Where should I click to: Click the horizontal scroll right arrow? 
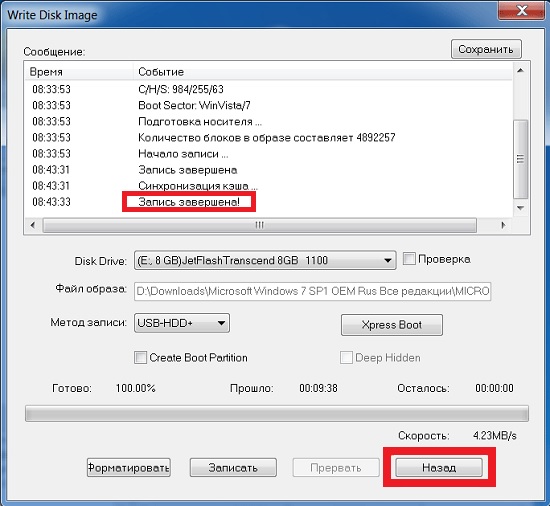[x=504, y=225]
